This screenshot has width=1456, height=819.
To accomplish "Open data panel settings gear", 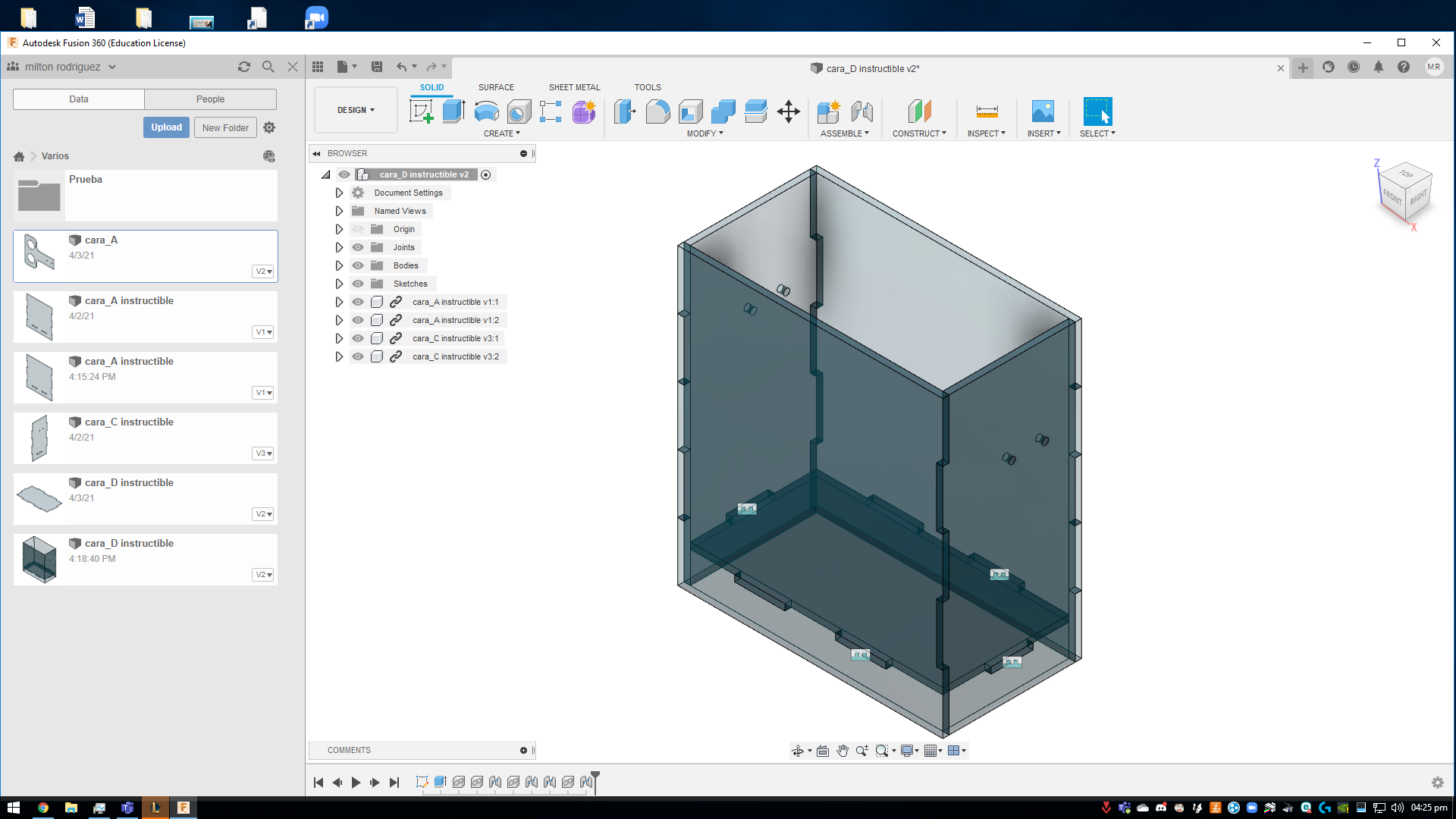I will tap(269, 127).
